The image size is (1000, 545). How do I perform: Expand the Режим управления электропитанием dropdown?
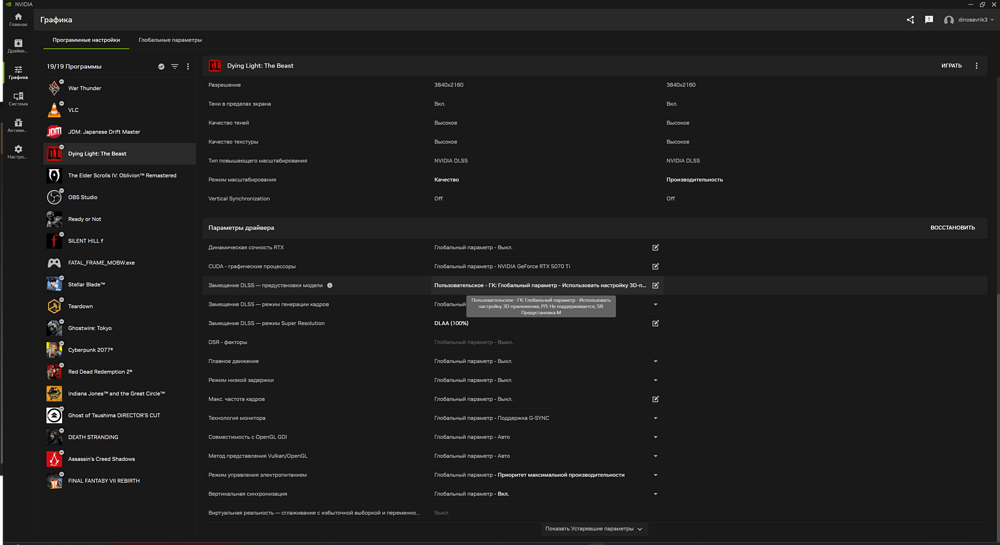coord(656,475)
